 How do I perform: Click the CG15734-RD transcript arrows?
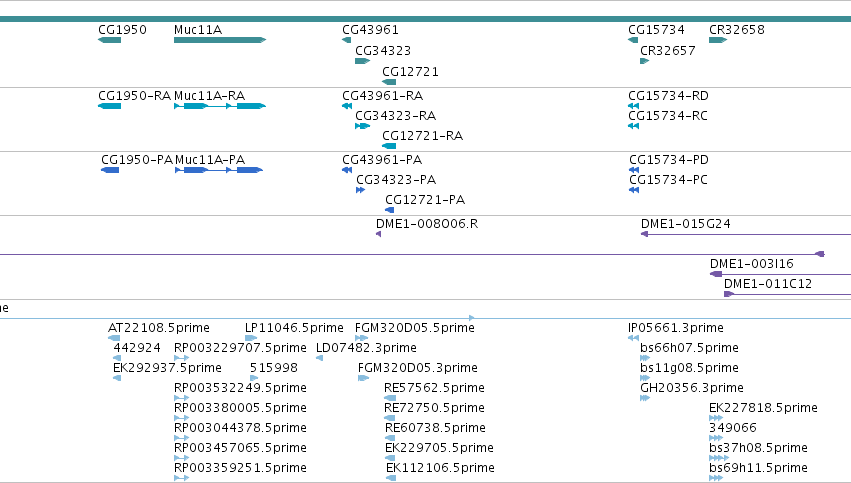[x=633, y=106]
